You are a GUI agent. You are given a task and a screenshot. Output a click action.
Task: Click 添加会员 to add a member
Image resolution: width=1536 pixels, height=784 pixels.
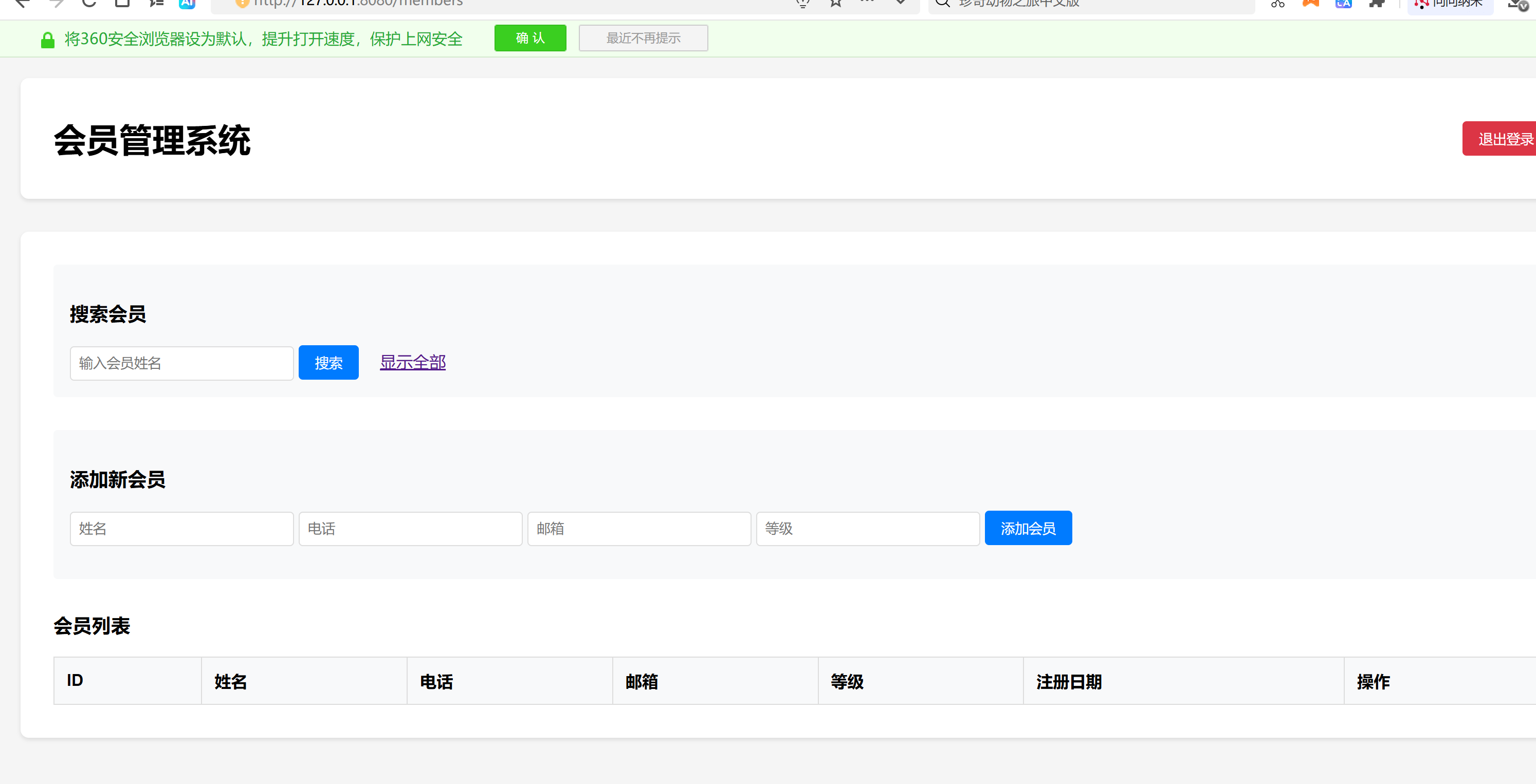point(1028,528)
